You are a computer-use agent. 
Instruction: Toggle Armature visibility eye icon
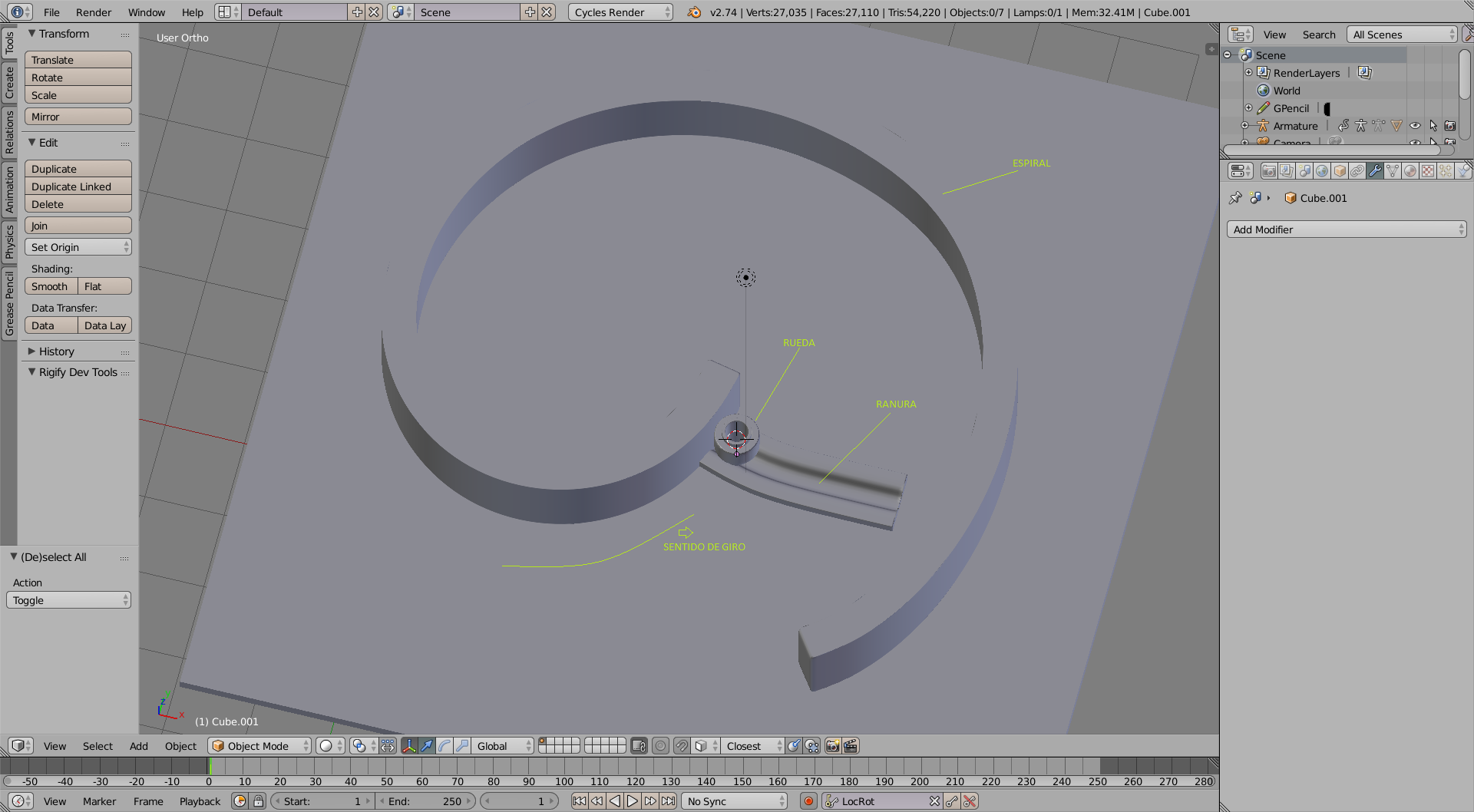1415,126
